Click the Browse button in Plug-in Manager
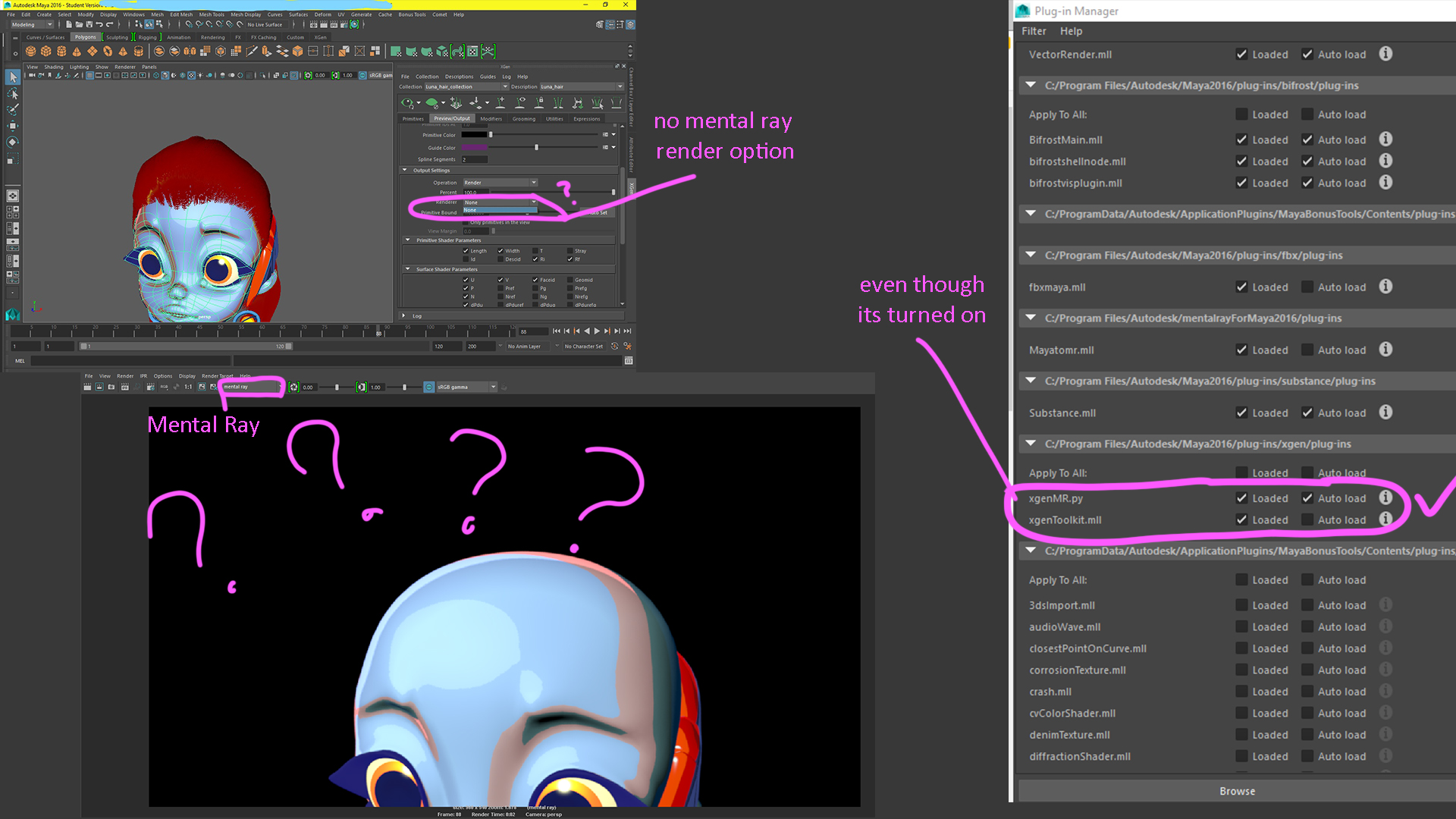1456x819 pixels. click(x=1237, y=791)
